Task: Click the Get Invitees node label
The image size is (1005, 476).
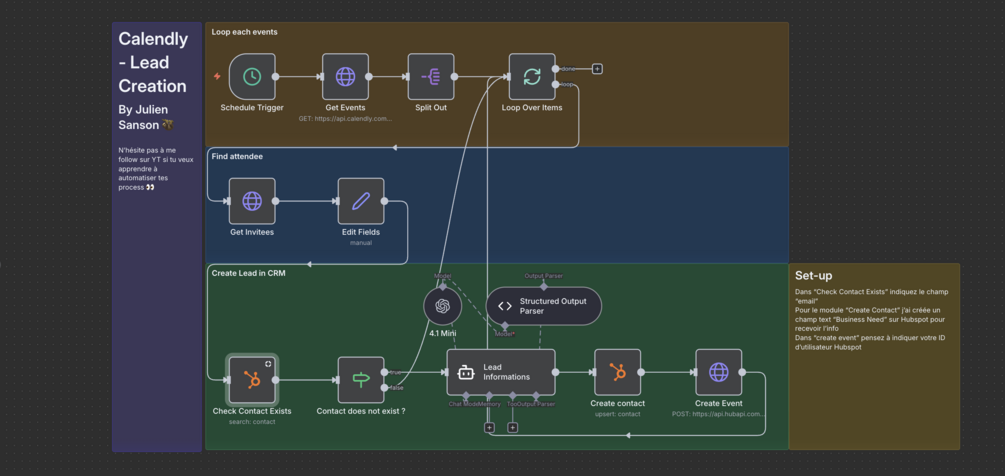Action: 252,232
